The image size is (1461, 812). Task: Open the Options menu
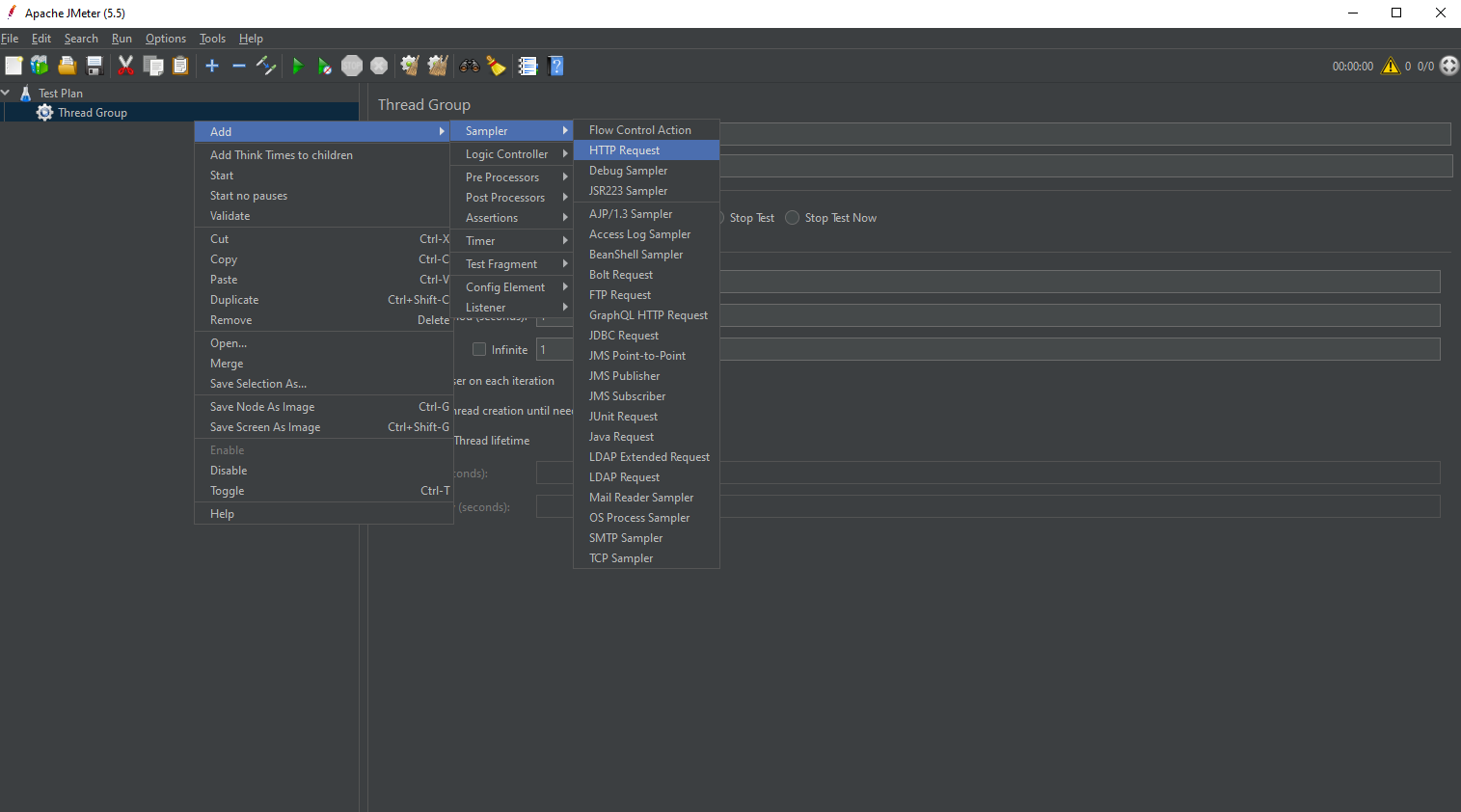pyautogui.click(x=166, y=39)
